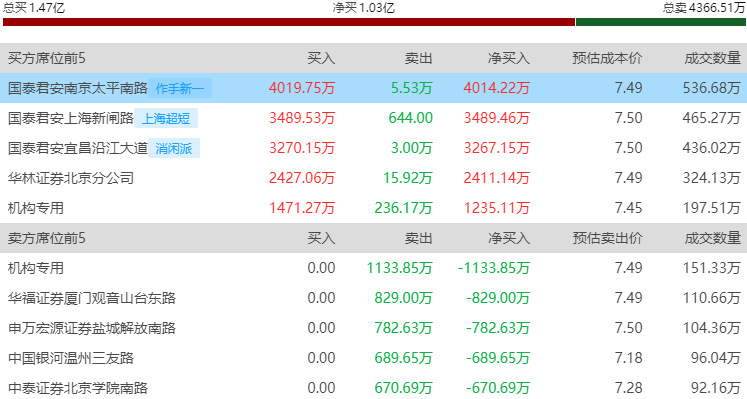Click the 预估卖出价 column header
The image size is (747, 399).
[607, 238]
